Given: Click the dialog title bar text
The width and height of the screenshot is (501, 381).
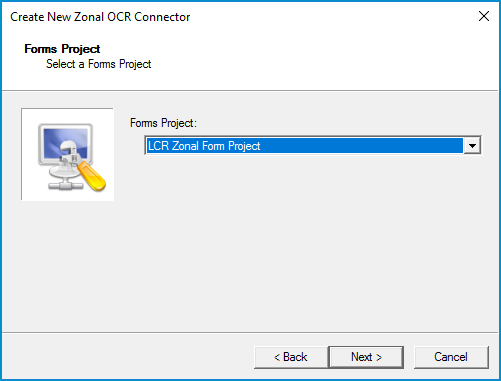Looking at the screenshot, I should coord(100,17).
